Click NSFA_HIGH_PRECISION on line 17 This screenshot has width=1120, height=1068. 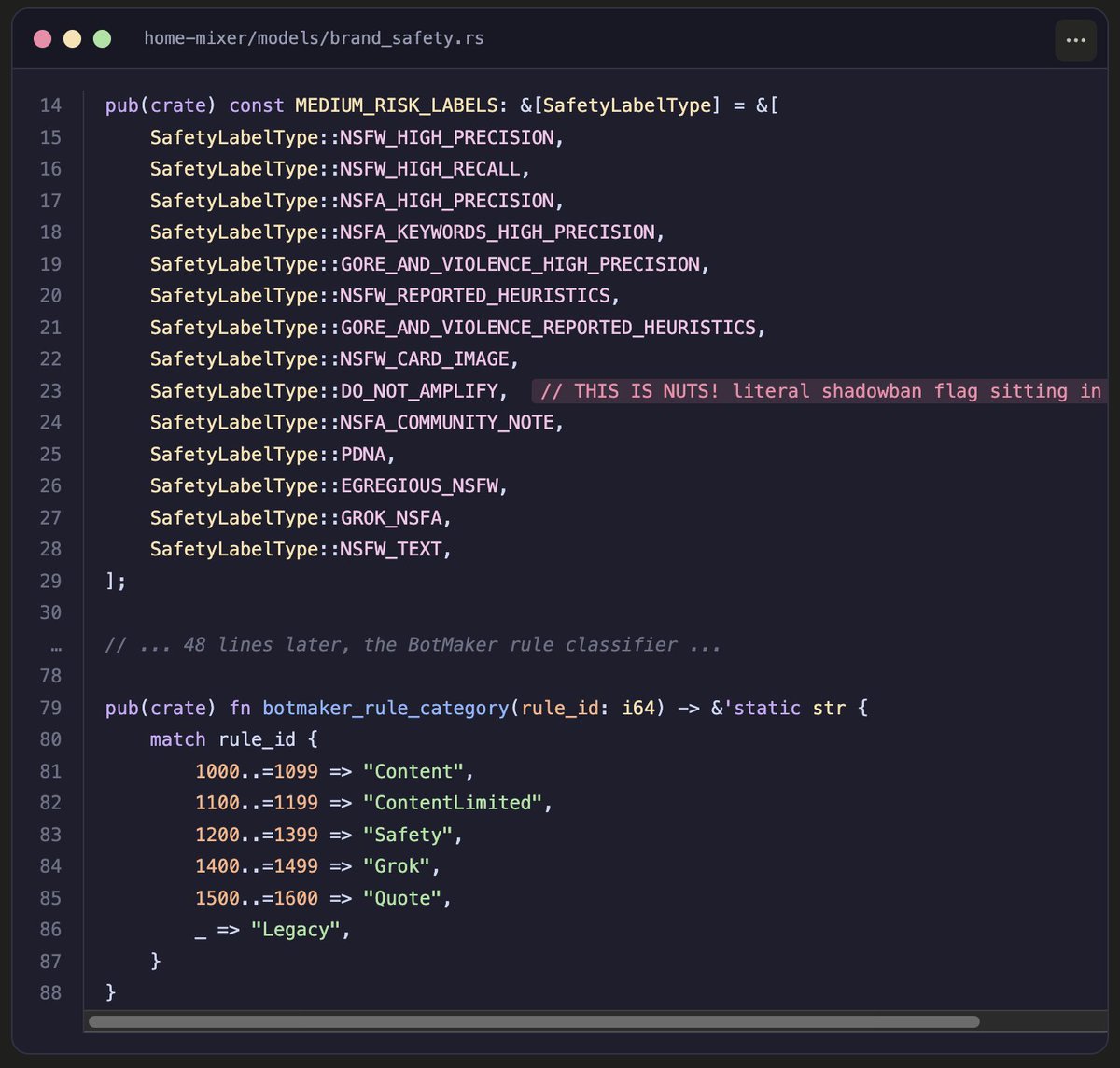[447, 201]
